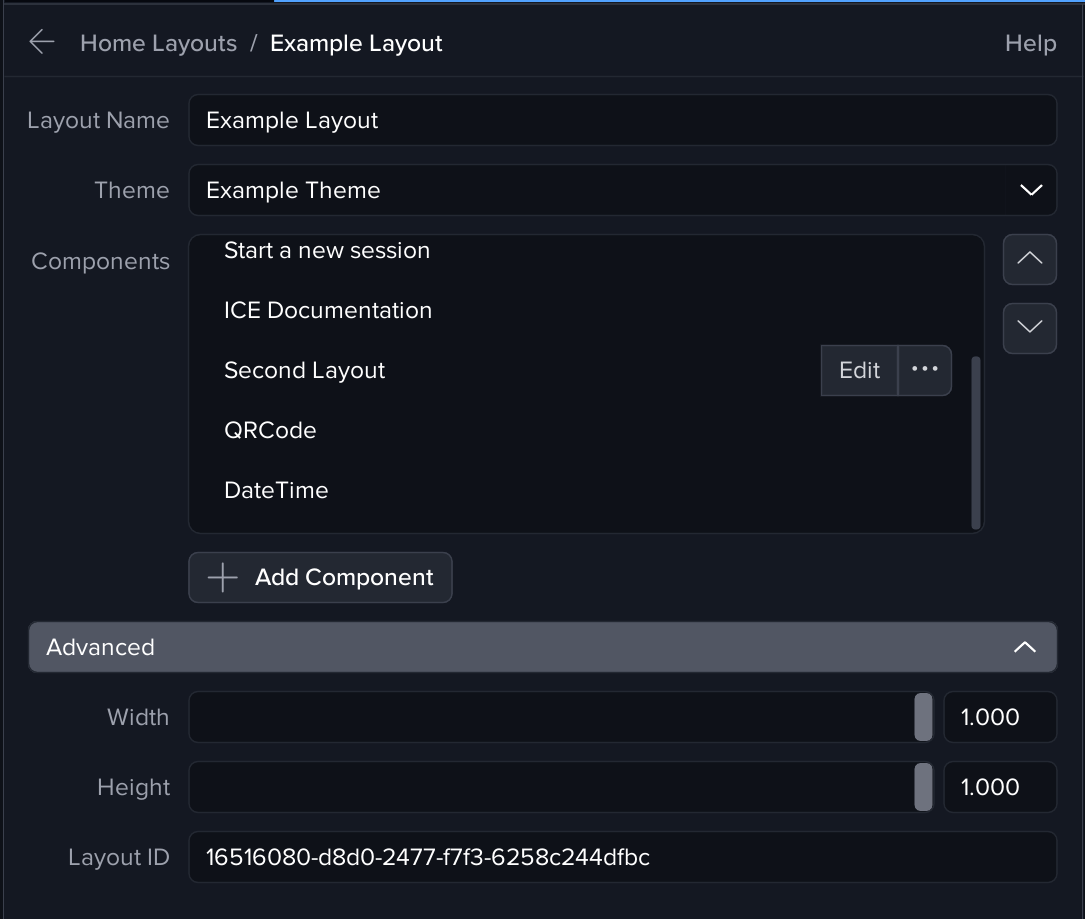
Task: Select the DateTime component
Action: (276, 491)
